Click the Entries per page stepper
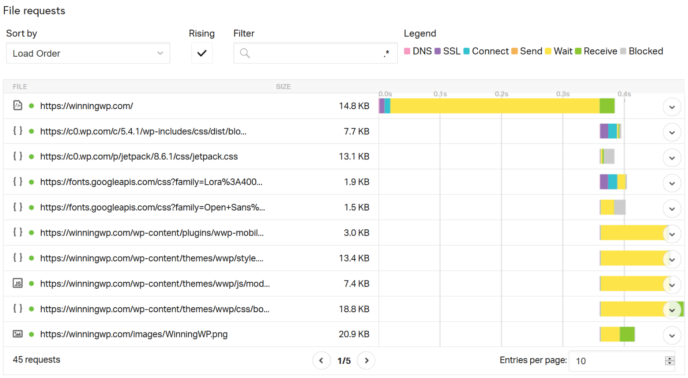Screen dimensions: 688x378 click(x=670, y=360)
